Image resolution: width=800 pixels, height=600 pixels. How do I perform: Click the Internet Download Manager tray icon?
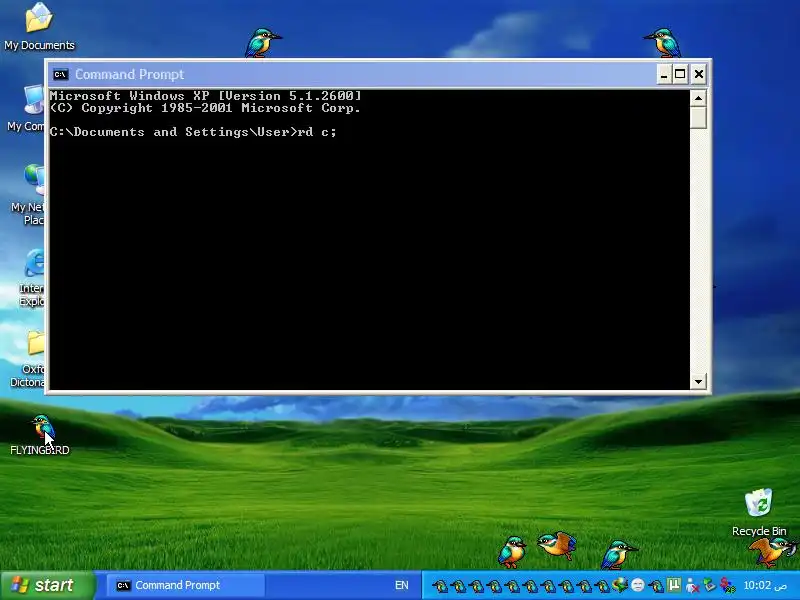click(619, 585)
